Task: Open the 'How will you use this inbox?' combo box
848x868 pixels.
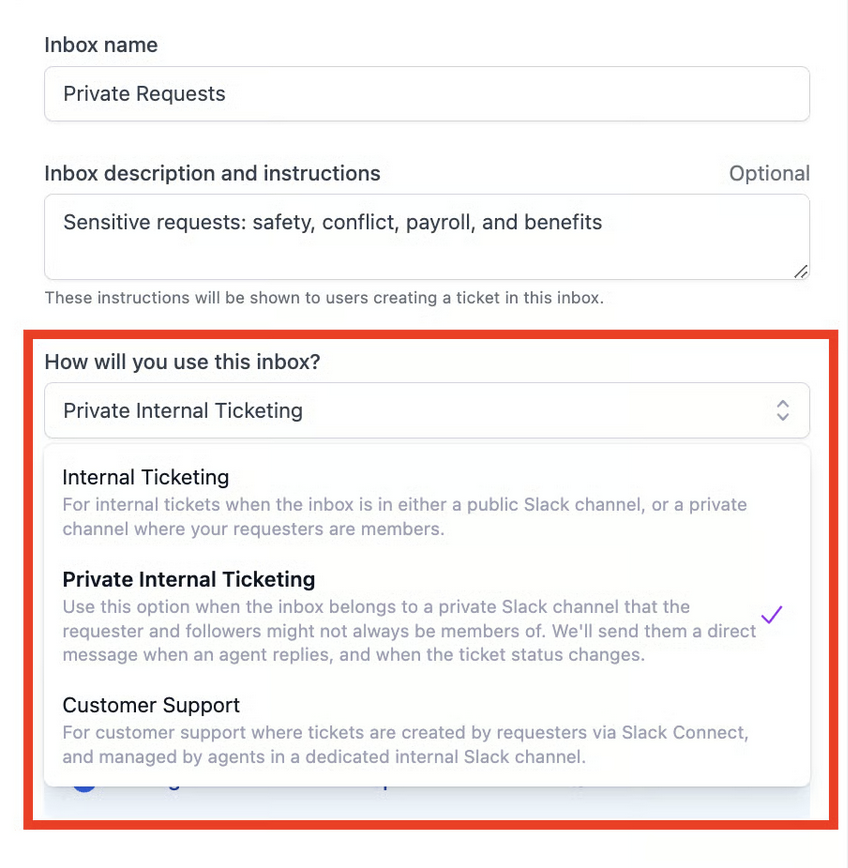Action: [x=400, y=410]
